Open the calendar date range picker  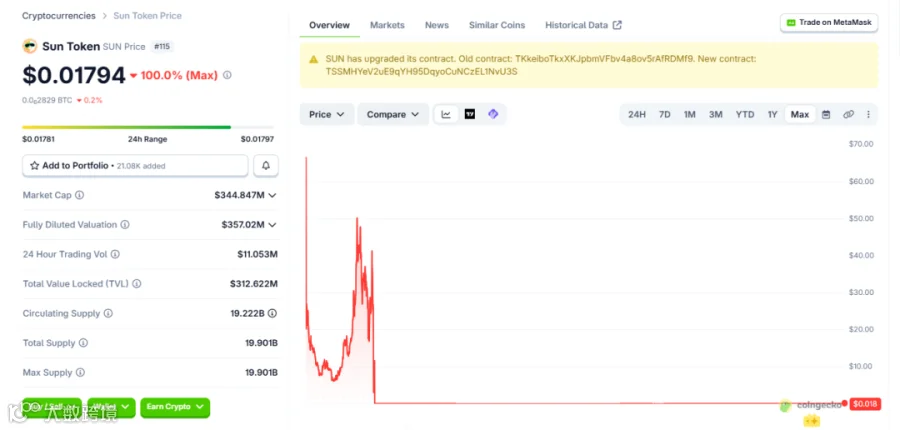[x=826, y=114]
